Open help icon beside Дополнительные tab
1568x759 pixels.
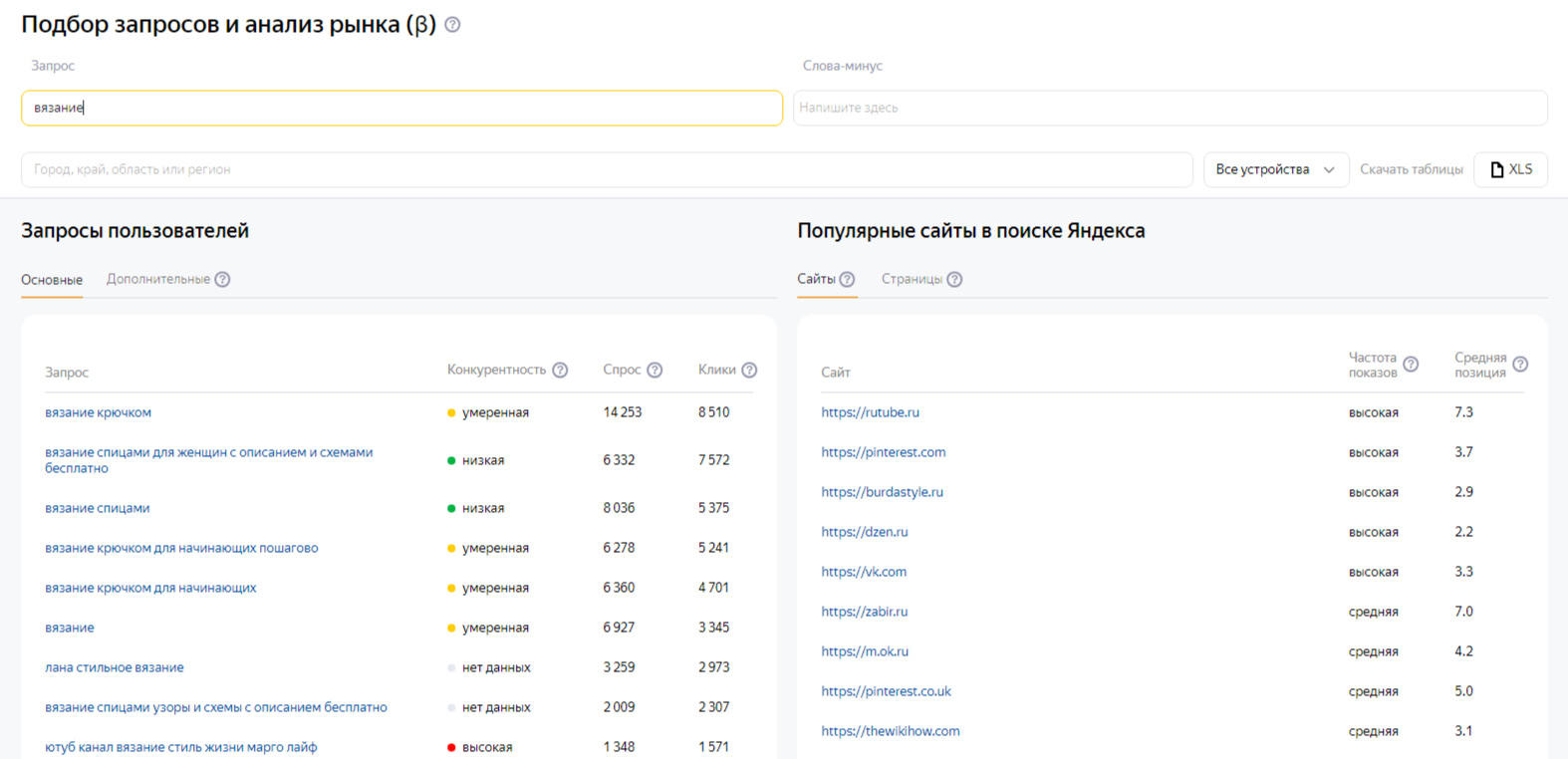pos(222,280)
